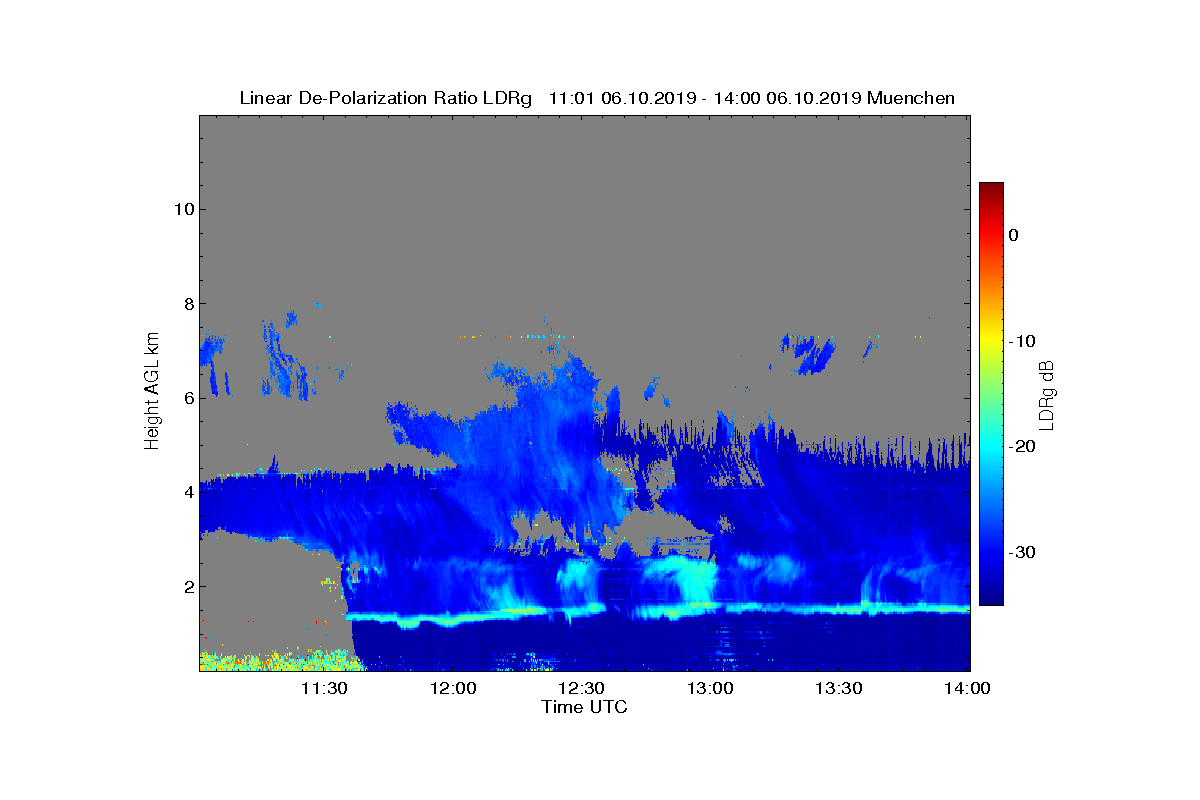Click the dark red top of the colorbar
Viewport: 1200px width, 800px height.
(991, 190)
